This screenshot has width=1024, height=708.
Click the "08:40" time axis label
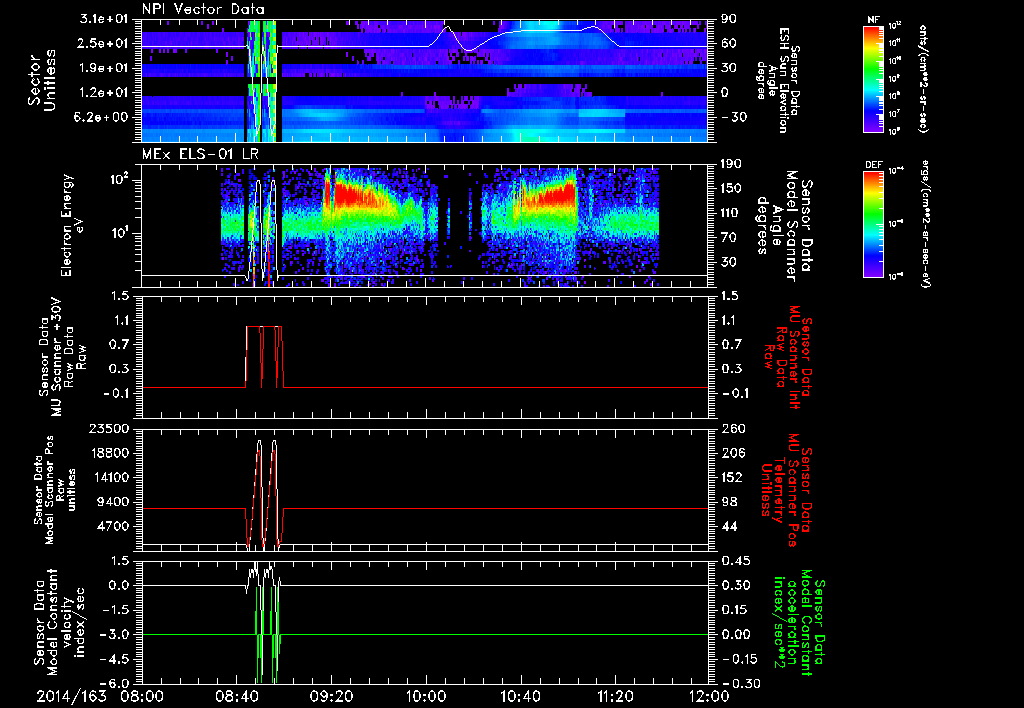coord(236,696)
